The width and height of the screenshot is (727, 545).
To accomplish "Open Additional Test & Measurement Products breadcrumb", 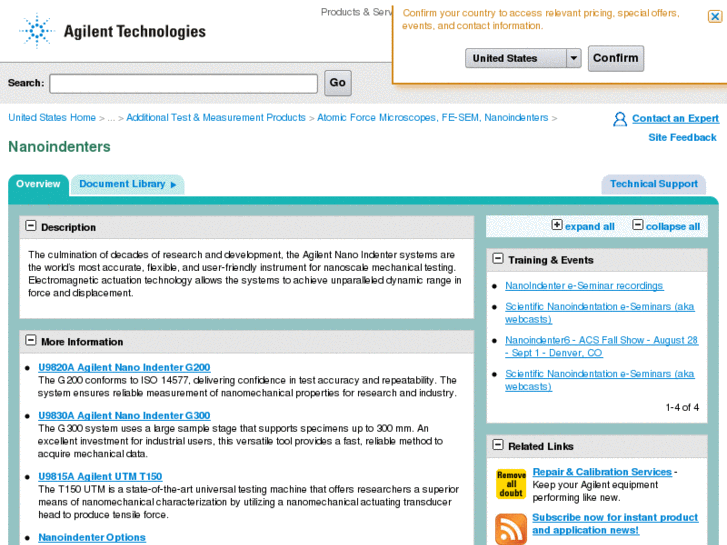I will tap(216, 118).
